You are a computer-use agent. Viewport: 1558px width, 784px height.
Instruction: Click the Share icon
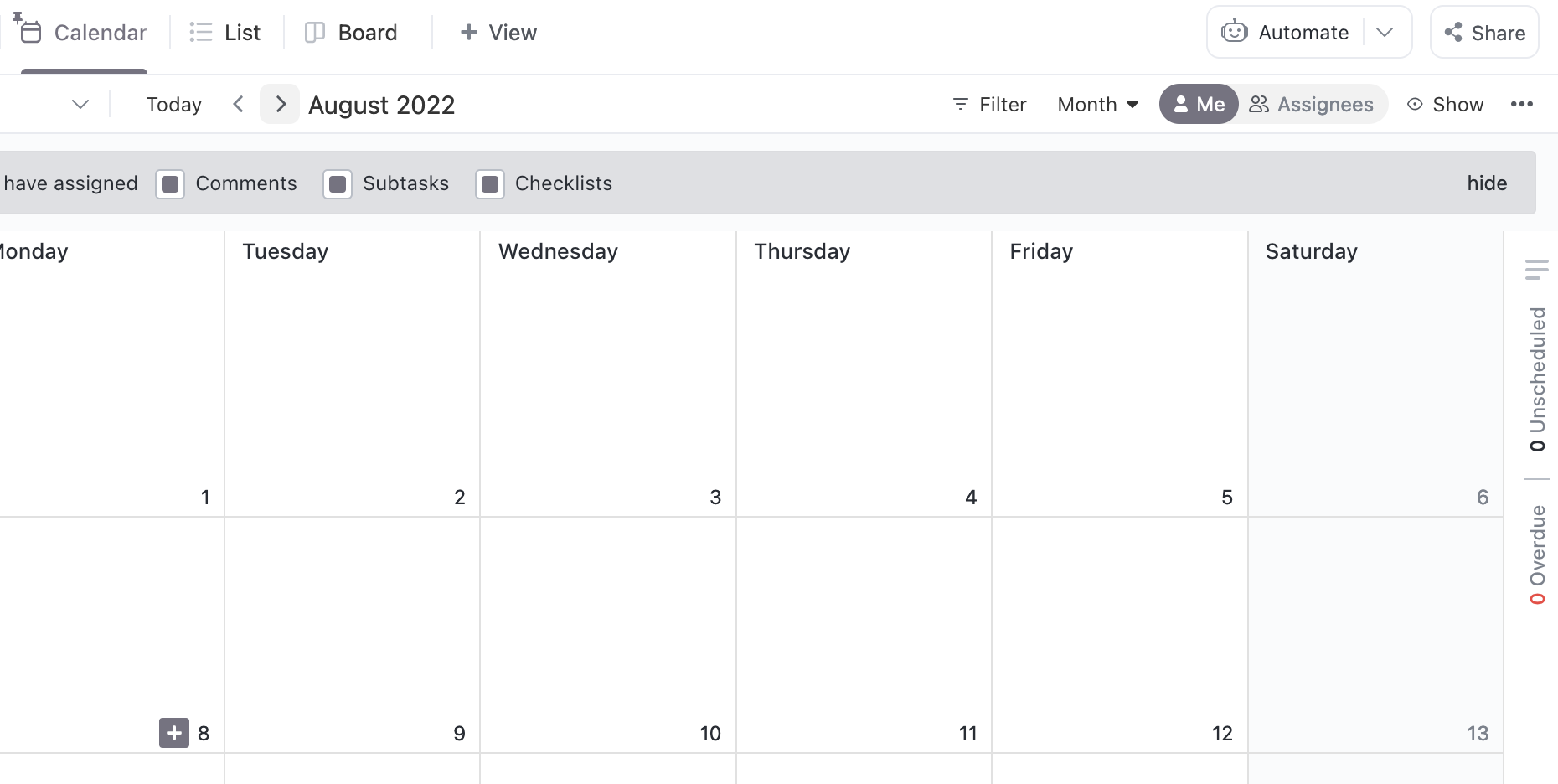click(1453, 32)
